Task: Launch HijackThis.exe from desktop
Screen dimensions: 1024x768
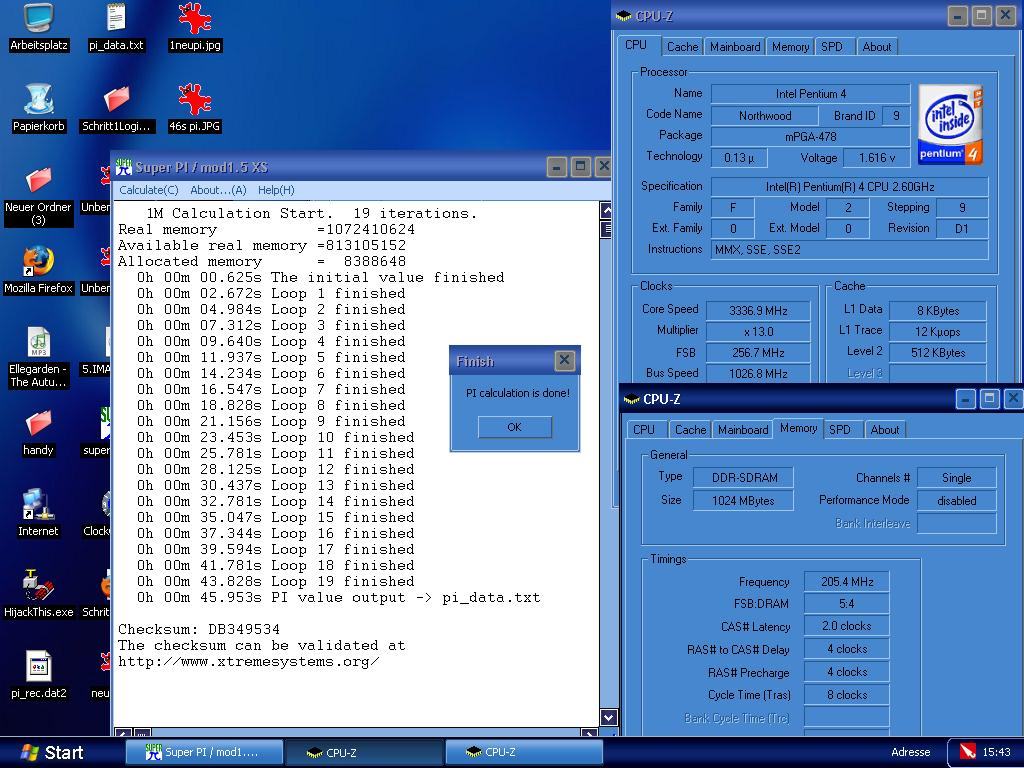Action: coord(39,594)
